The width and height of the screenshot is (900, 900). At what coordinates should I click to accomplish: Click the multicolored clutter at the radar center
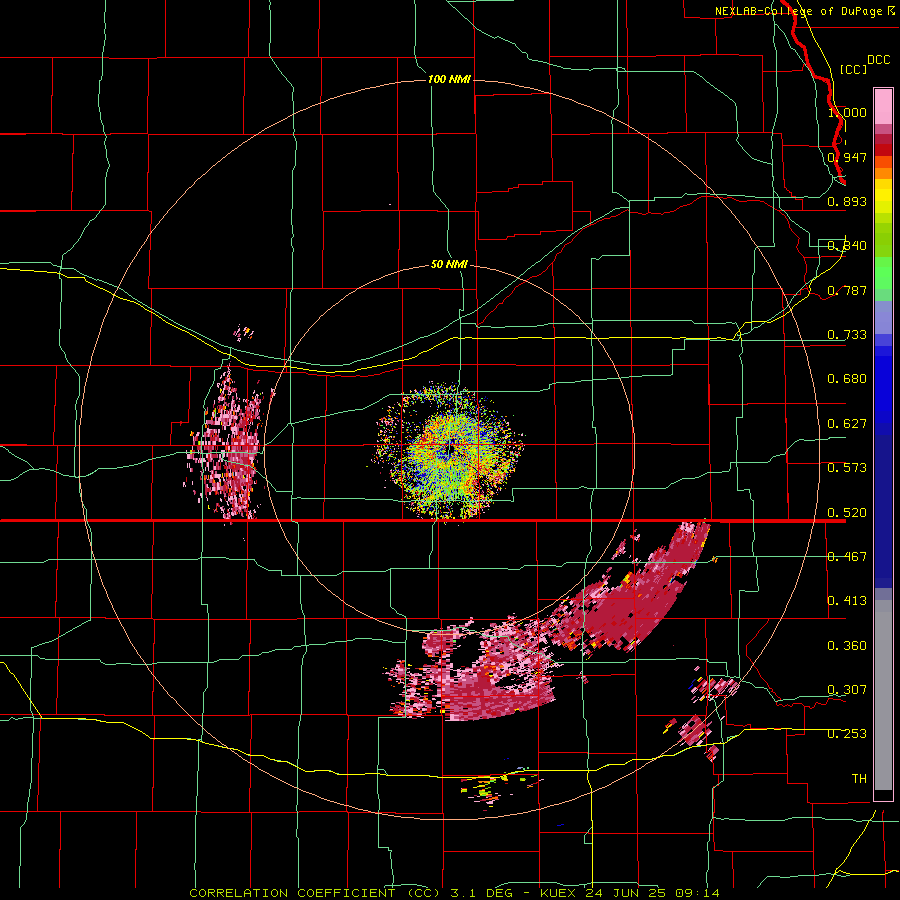[x=449, y=451]
